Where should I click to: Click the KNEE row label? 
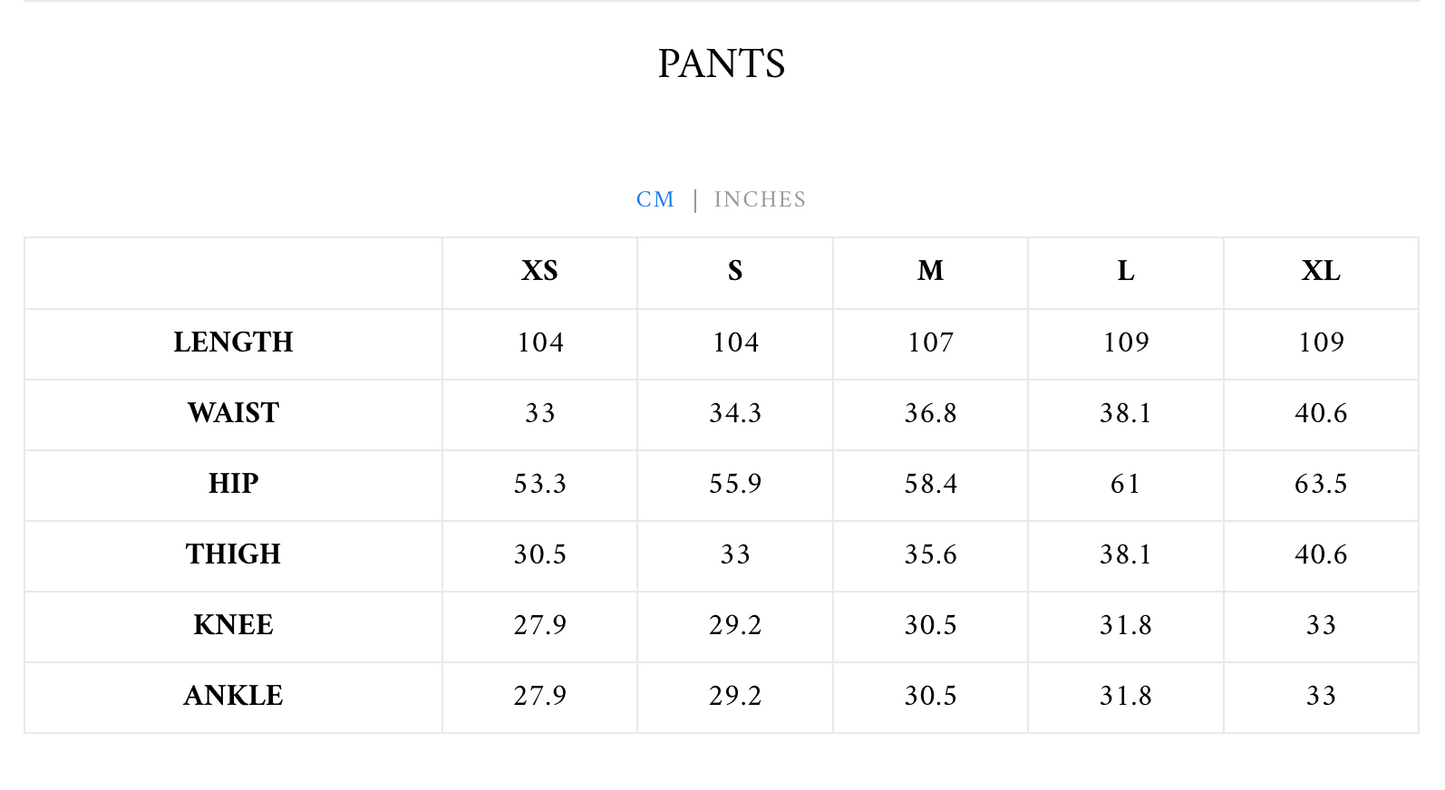233,626
